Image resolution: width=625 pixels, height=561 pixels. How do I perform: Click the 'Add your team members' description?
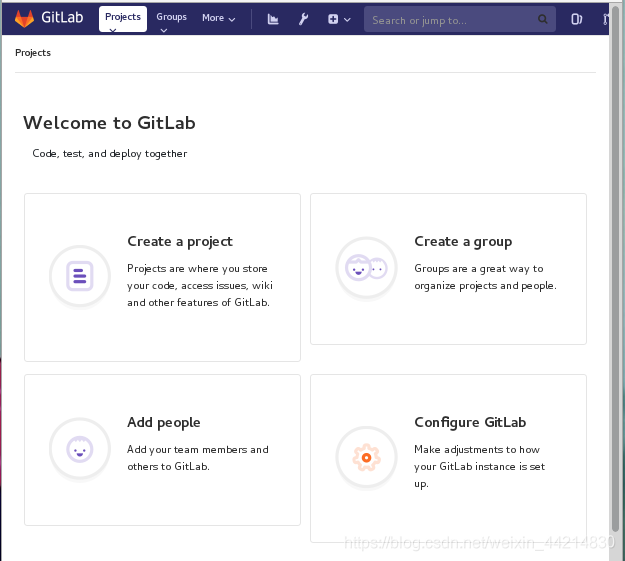pyautogui.click(x=198, y=458)
